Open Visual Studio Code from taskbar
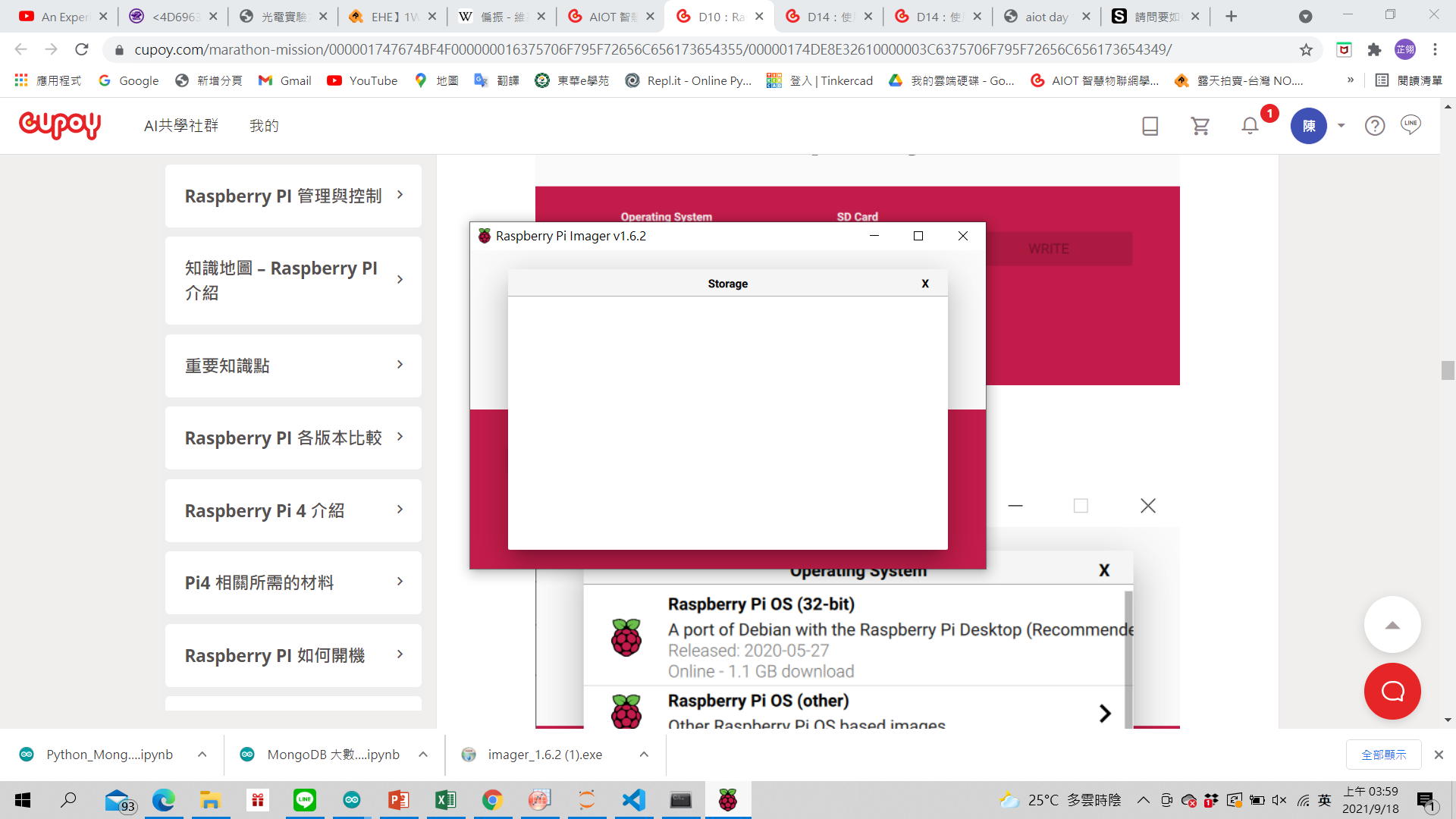The image size is (1456, 819). click(x=633, y=800)
